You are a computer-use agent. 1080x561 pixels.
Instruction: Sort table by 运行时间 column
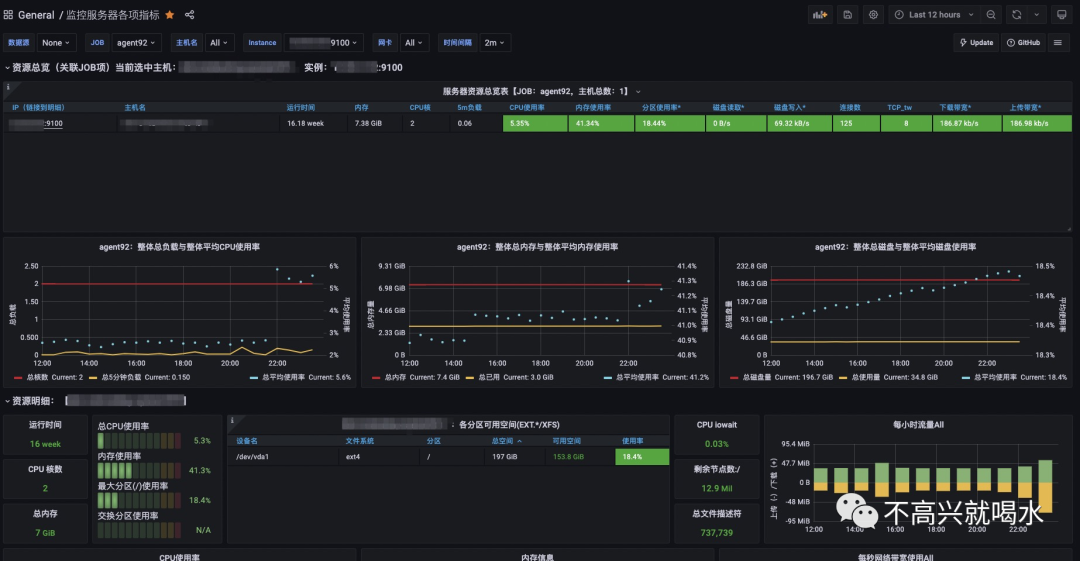tap(300, 108)
